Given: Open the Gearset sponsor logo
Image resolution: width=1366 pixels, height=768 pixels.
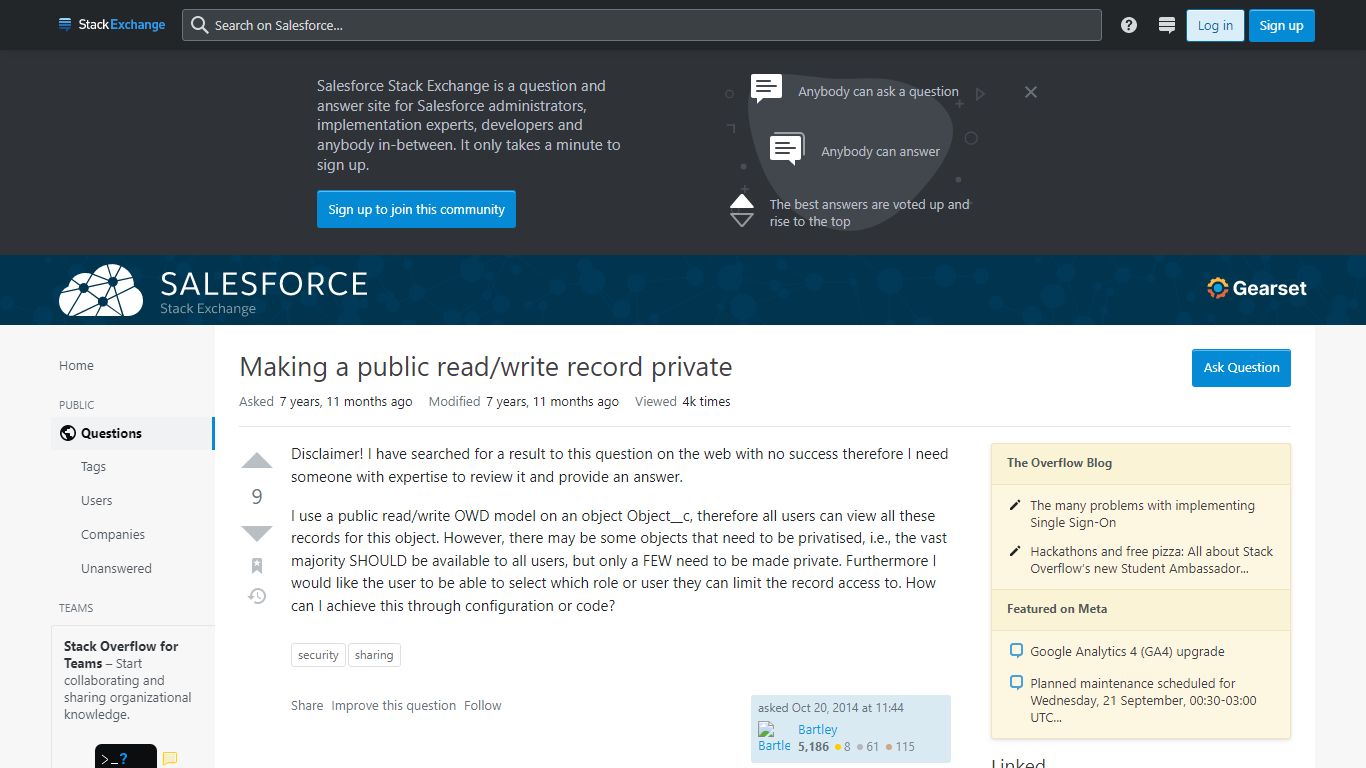Looking at the screenshot, I should (x=1257, y=288).
